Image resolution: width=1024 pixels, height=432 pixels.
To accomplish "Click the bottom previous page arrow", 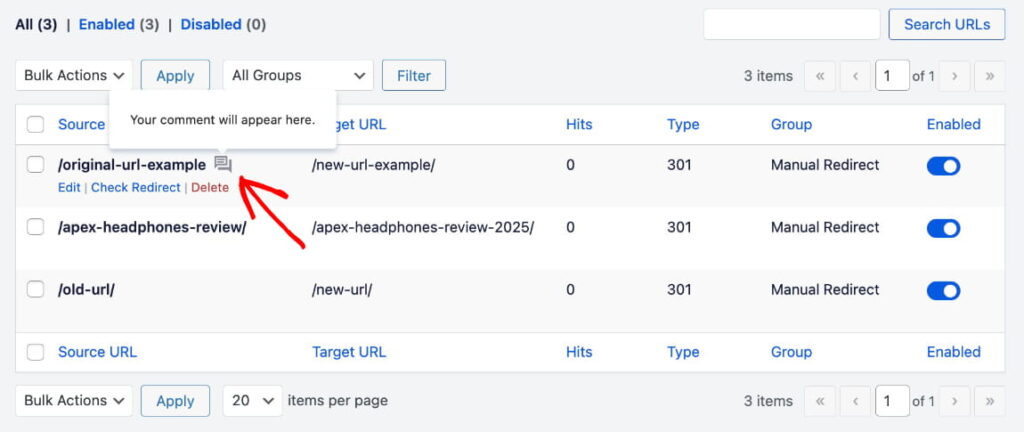I will pyautogui.click(x=855, y=401).
